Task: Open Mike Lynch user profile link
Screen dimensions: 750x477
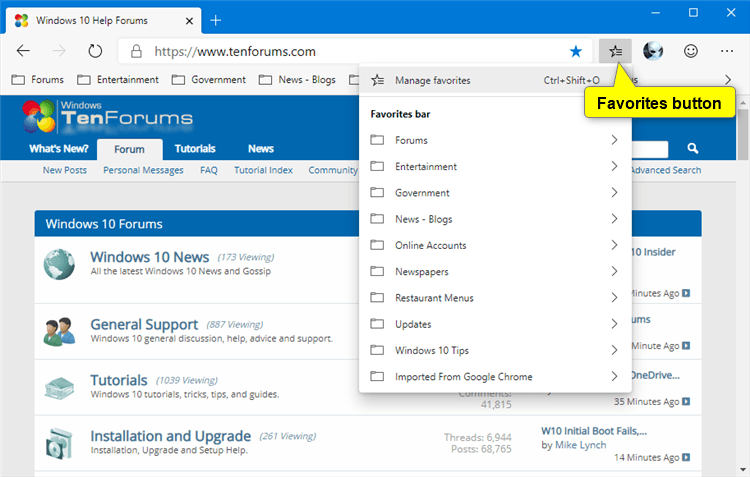Action: 580,445
